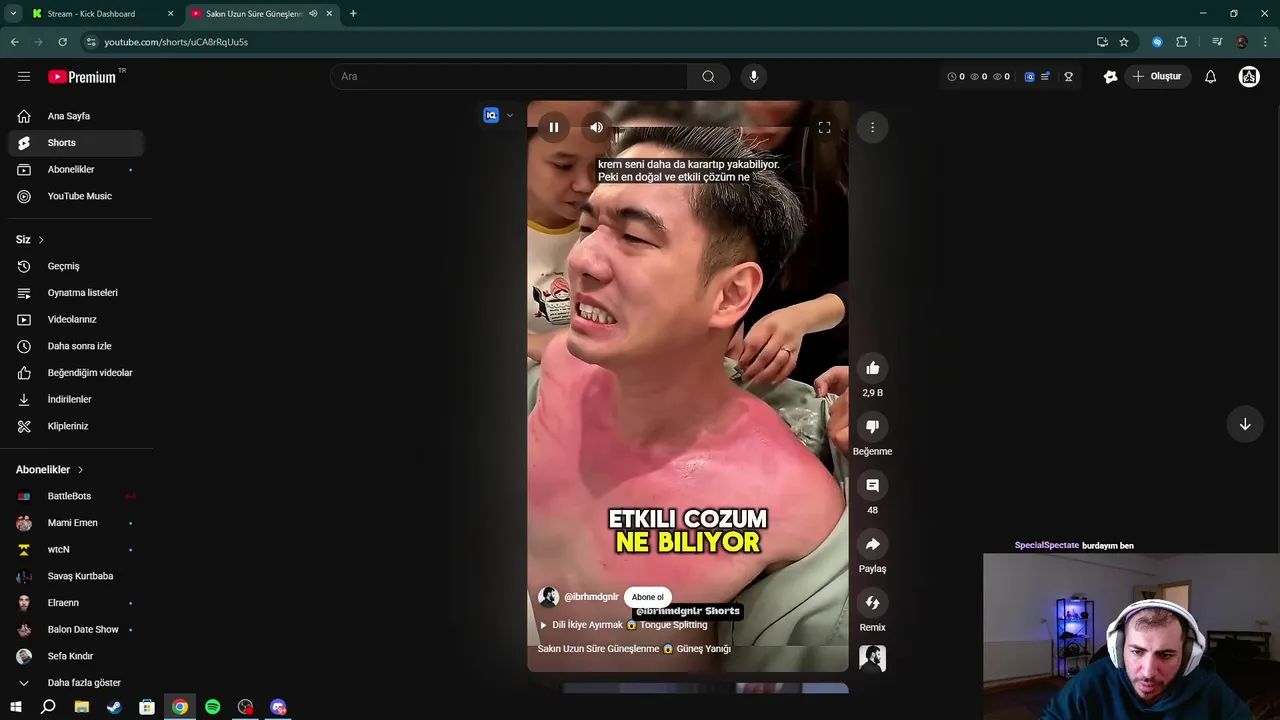1280x720 pixels.
Task: Reload the page
Action: 62,42
